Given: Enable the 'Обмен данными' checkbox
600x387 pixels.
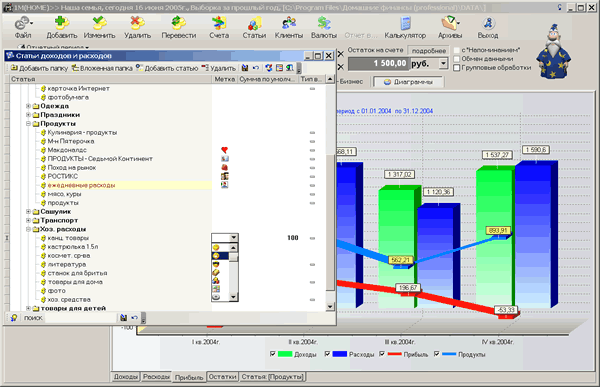Looking at the screenshot, I should coord(457,59).
